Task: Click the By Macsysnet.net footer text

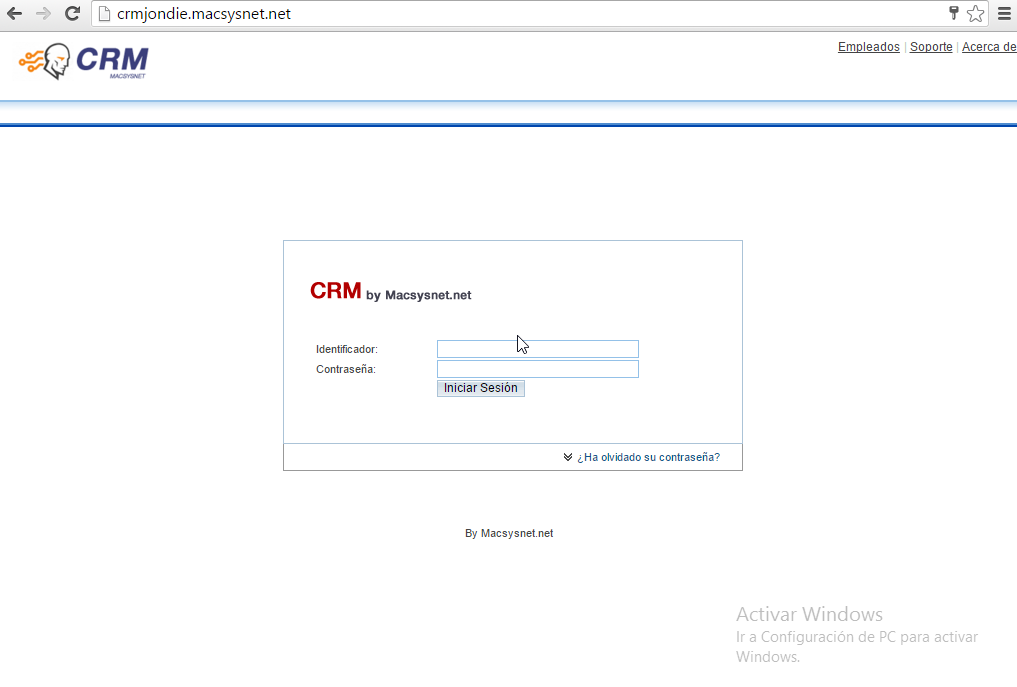Action: 508,533
